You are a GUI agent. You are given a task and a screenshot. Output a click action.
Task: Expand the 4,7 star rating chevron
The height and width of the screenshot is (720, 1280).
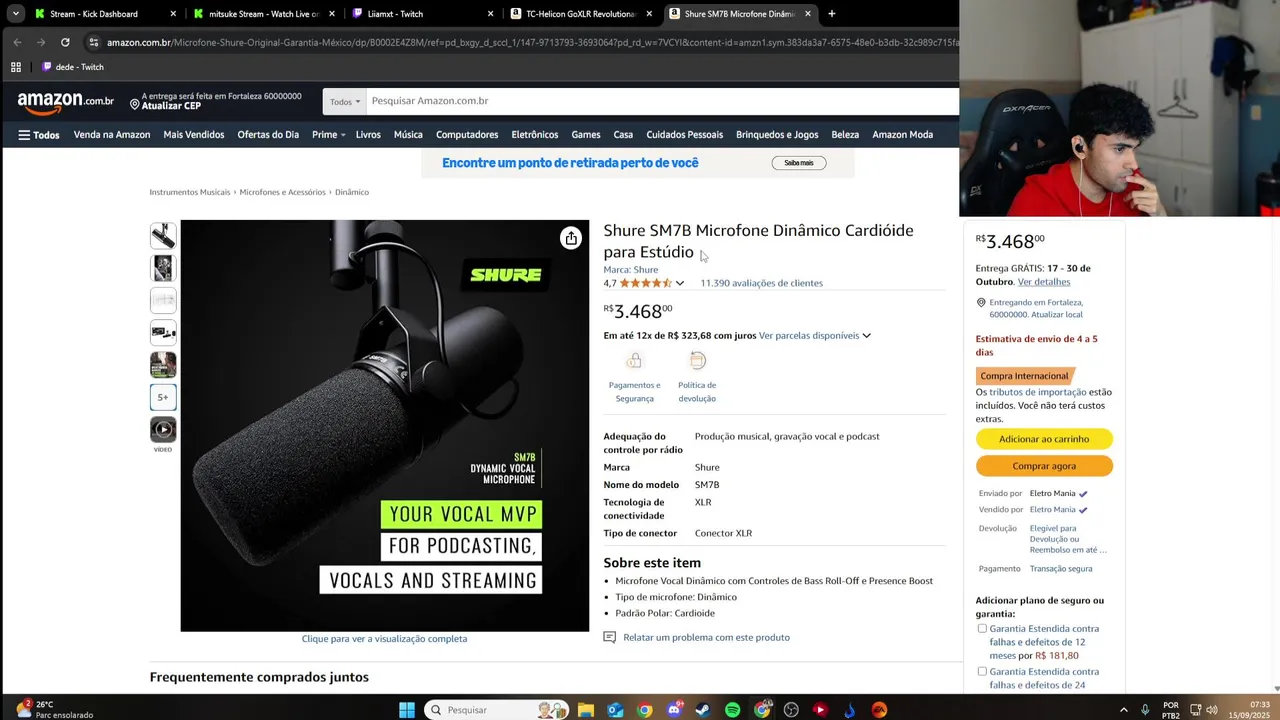pyautogui.click(x=680, y=283)
